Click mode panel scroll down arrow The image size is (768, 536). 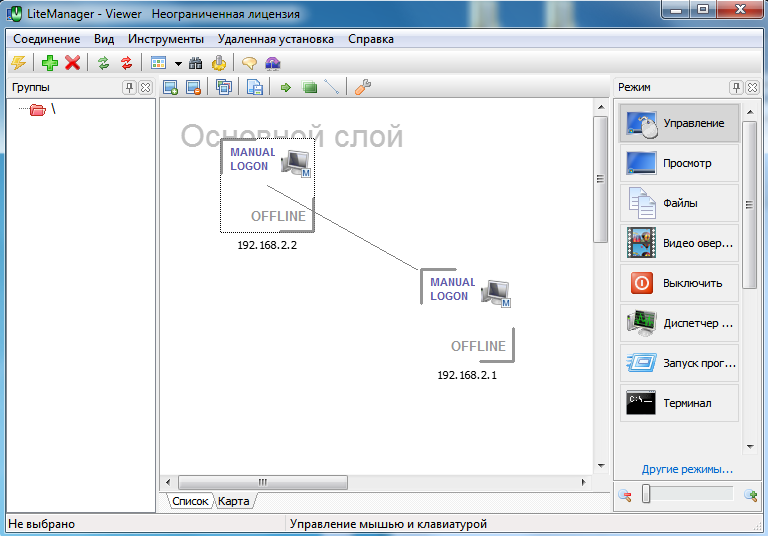tap(750, 446)
